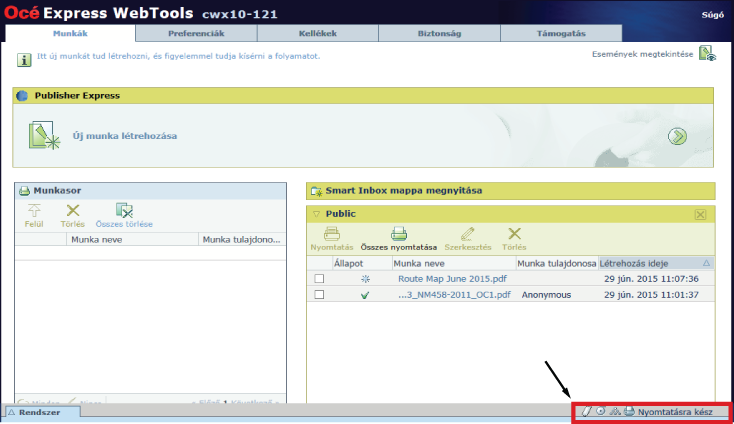Click Összes törlése to delete all queue jobs
The height and width of the screenshot is (424, 734).
(124, 215)
